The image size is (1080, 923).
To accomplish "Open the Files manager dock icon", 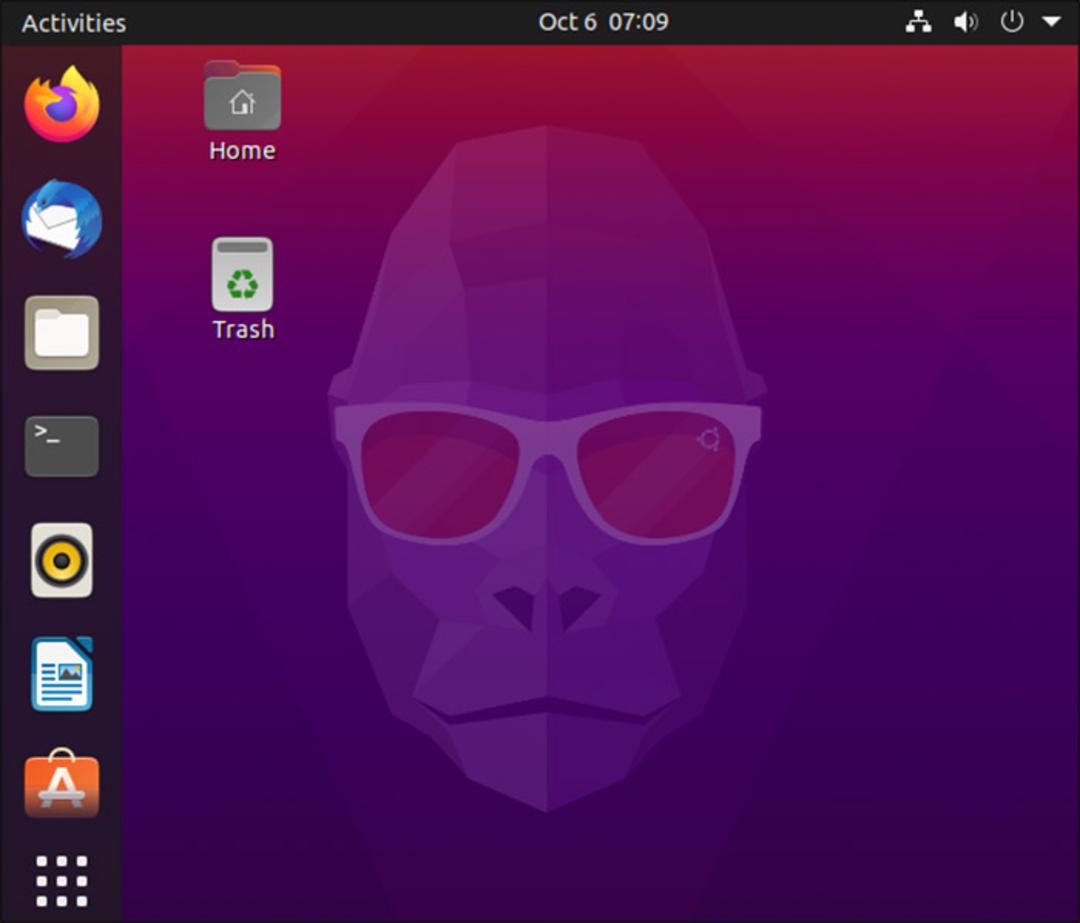I will pyautogui.click(x=62, y=333).
